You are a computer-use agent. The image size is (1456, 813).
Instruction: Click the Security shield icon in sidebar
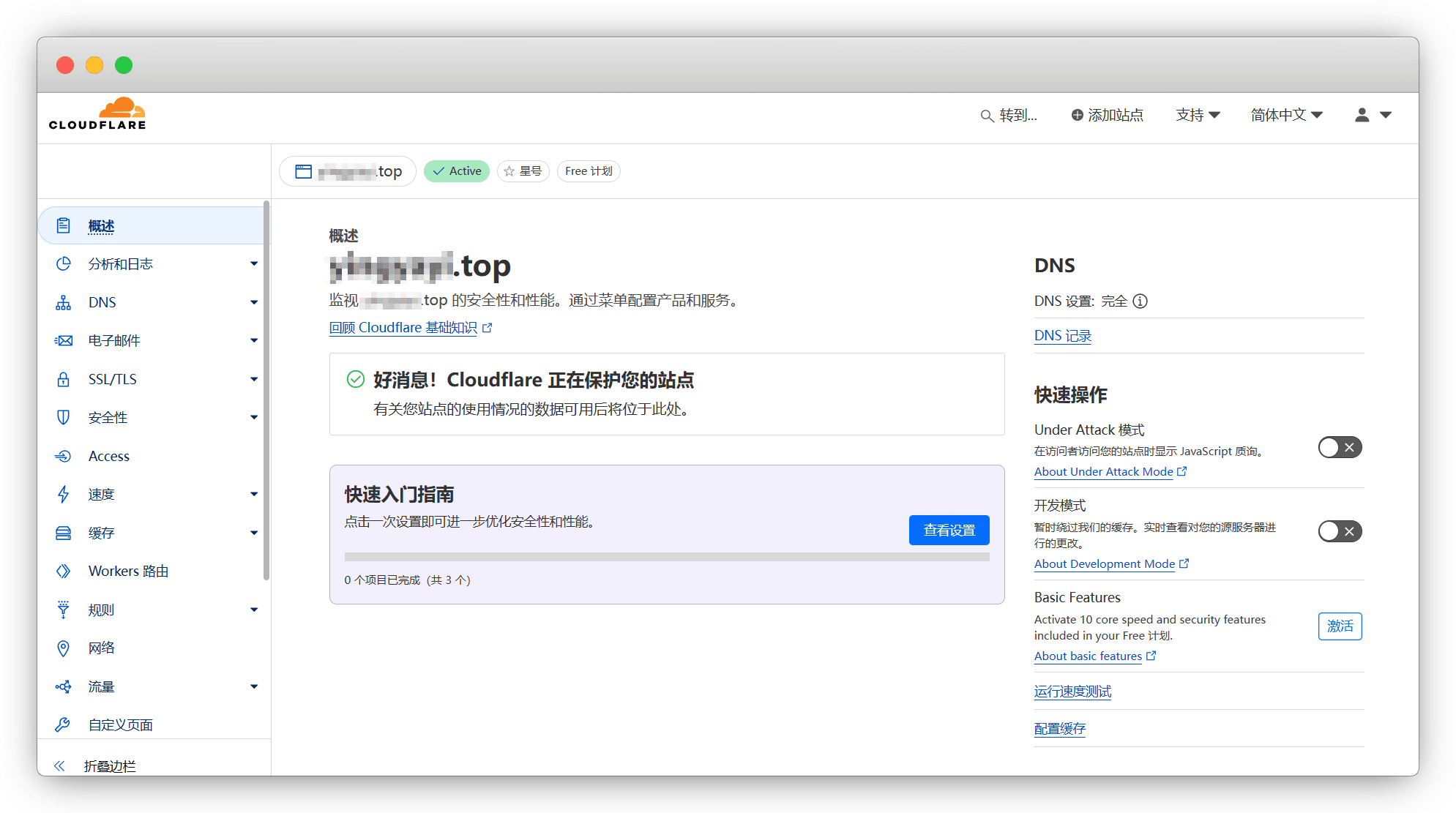tap(64, 417)
